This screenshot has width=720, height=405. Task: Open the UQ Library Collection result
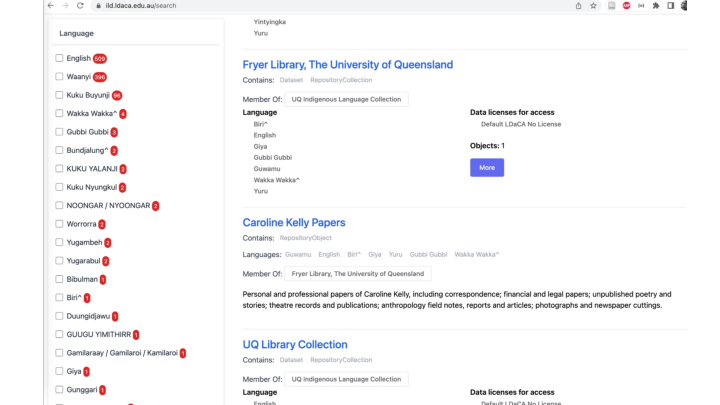coord(295,344)
